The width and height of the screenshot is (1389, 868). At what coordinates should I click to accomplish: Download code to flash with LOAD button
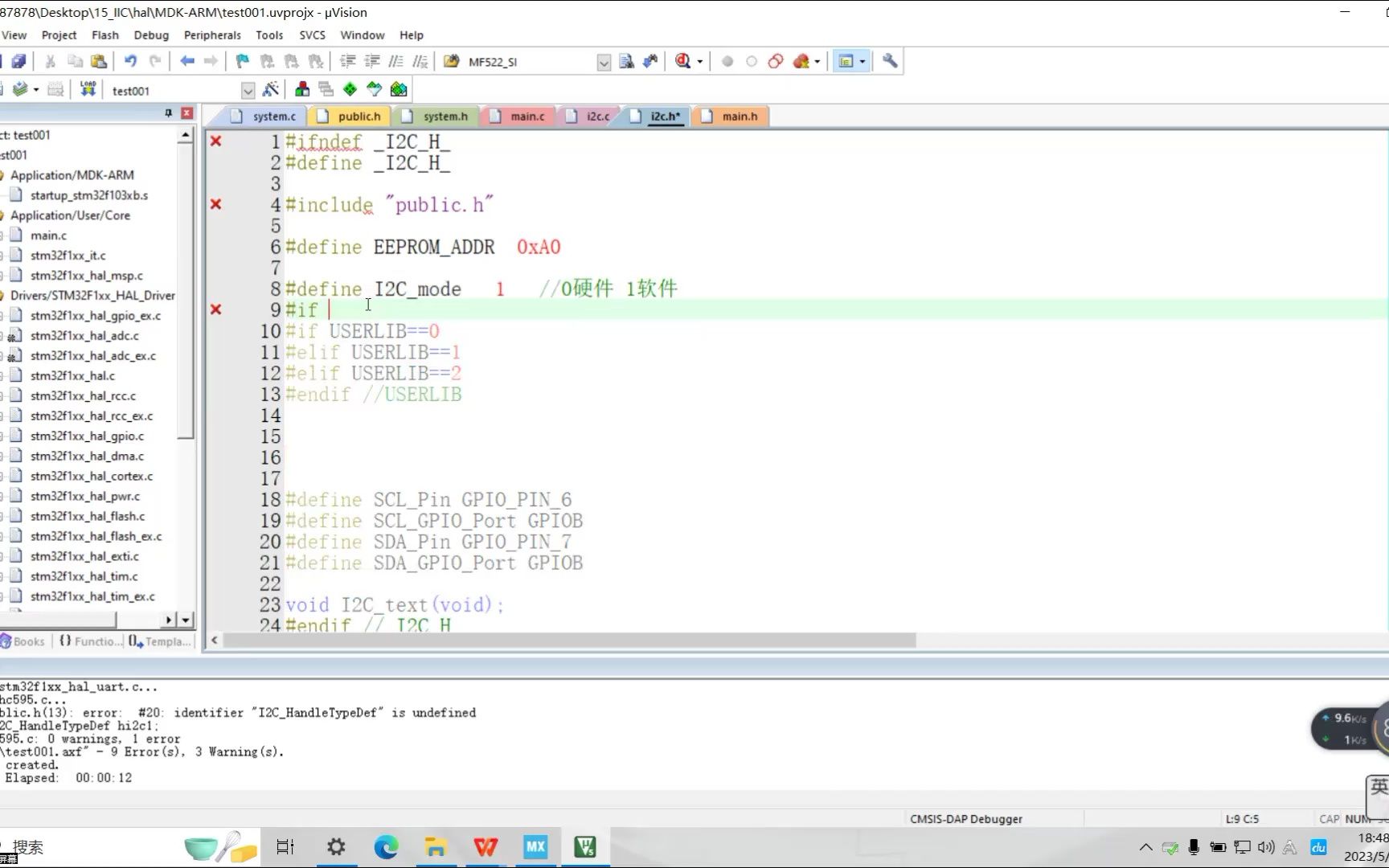pyautogui.click(x=88, y=89)
